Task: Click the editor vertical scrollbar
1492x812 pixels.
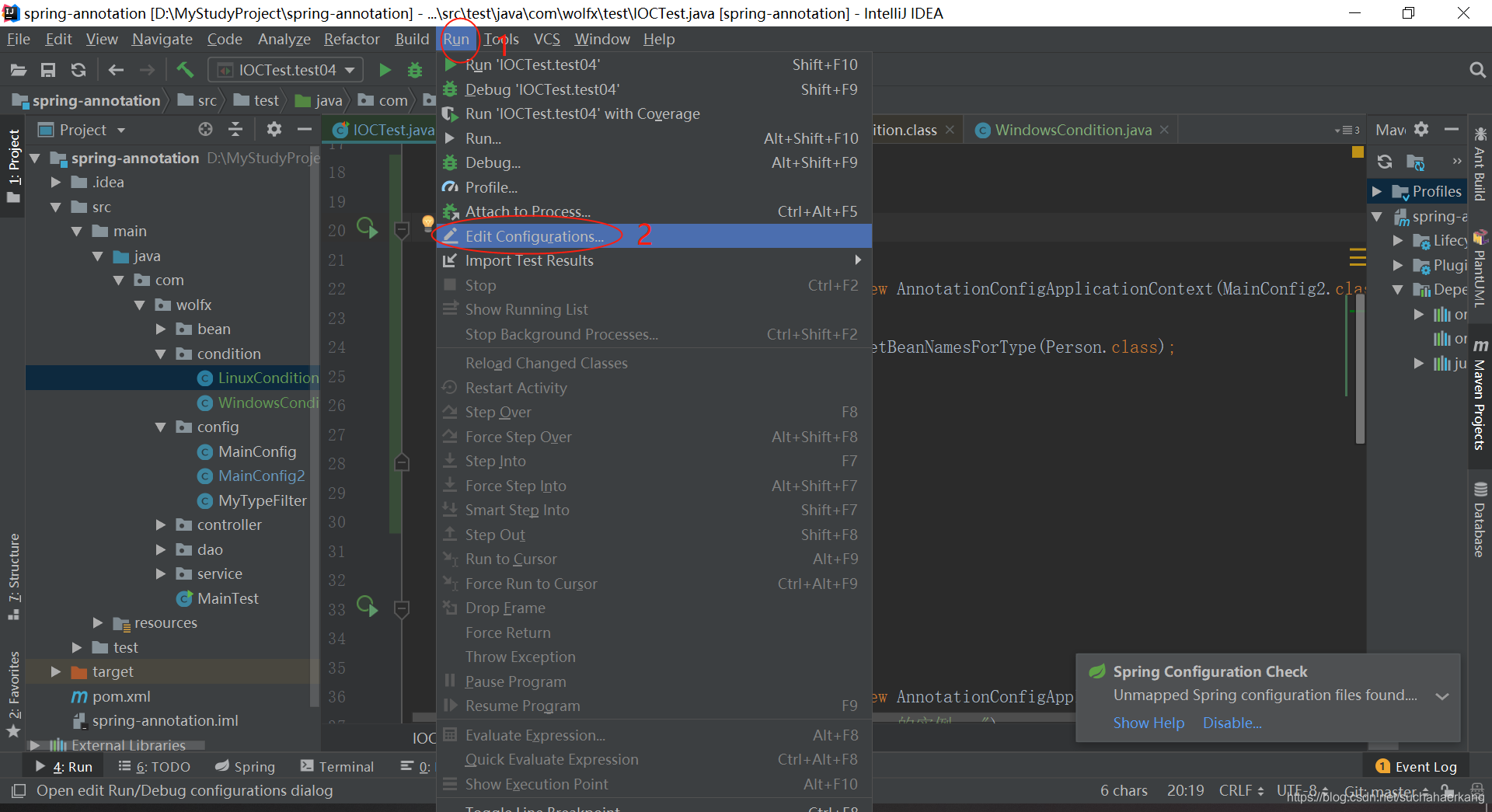Action: pyautogui.click(x=1360, y=369)
